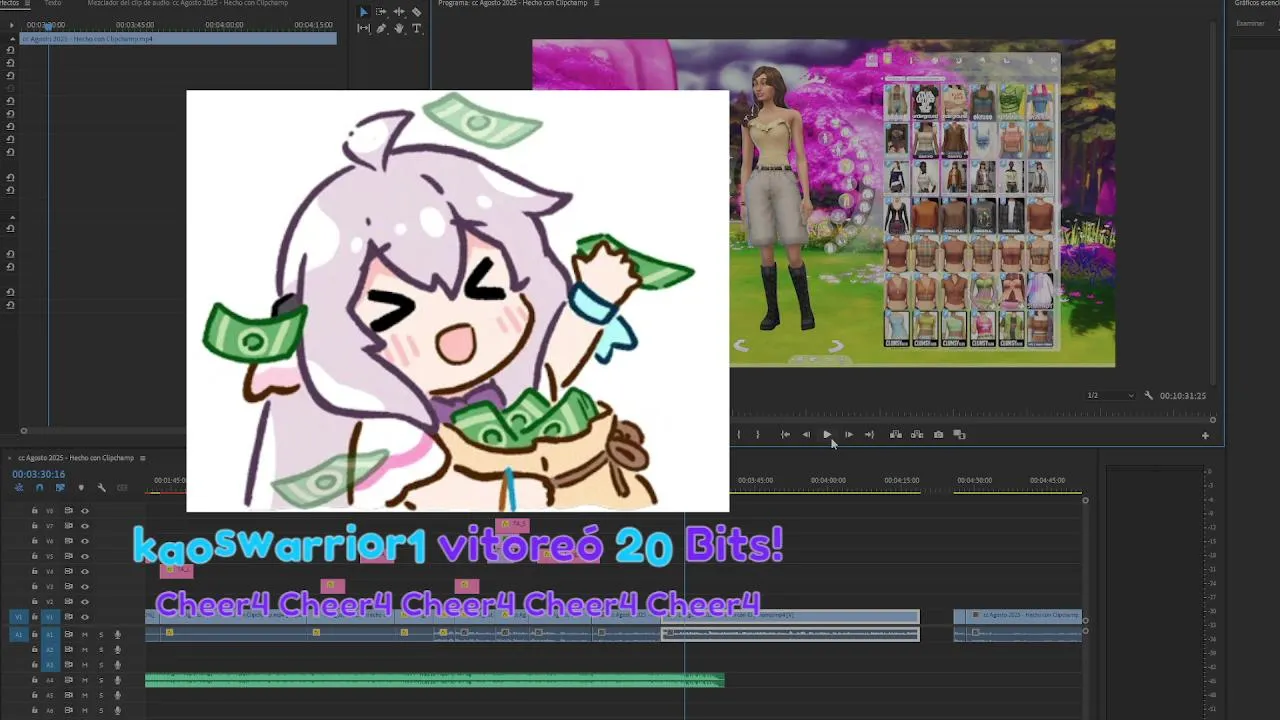Open the Comparison View button
The width and height of the screenshot is (1280, 720).
[x=959, y=435]
